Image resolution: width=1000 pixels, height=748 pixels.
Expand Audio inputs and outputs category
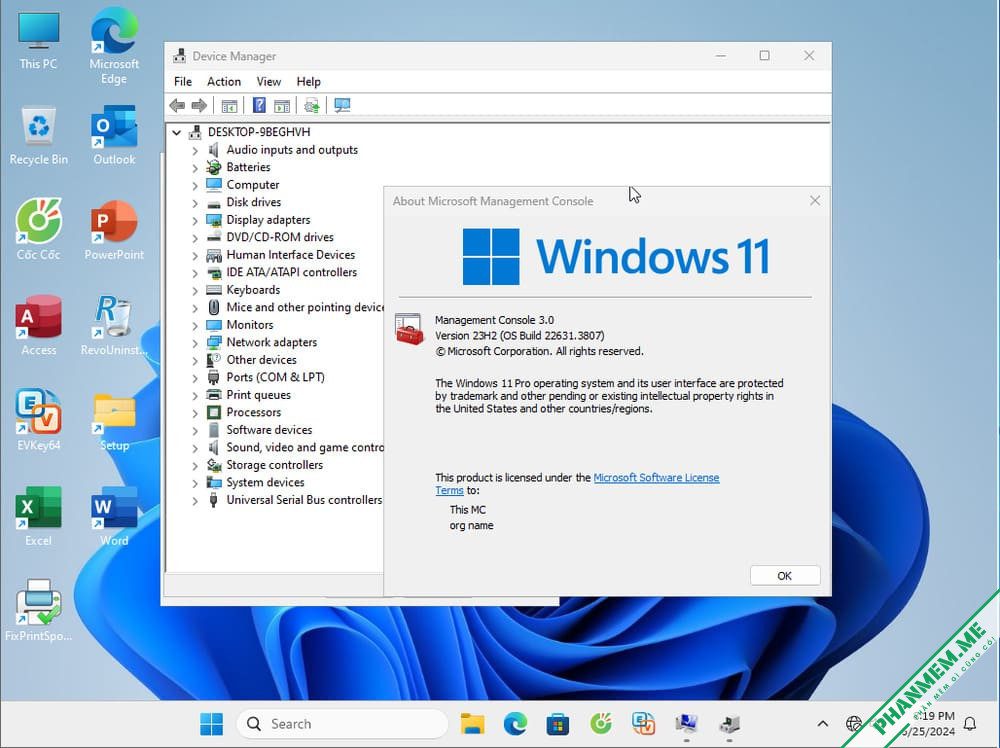pyautogui.click(x=195, y=150)
